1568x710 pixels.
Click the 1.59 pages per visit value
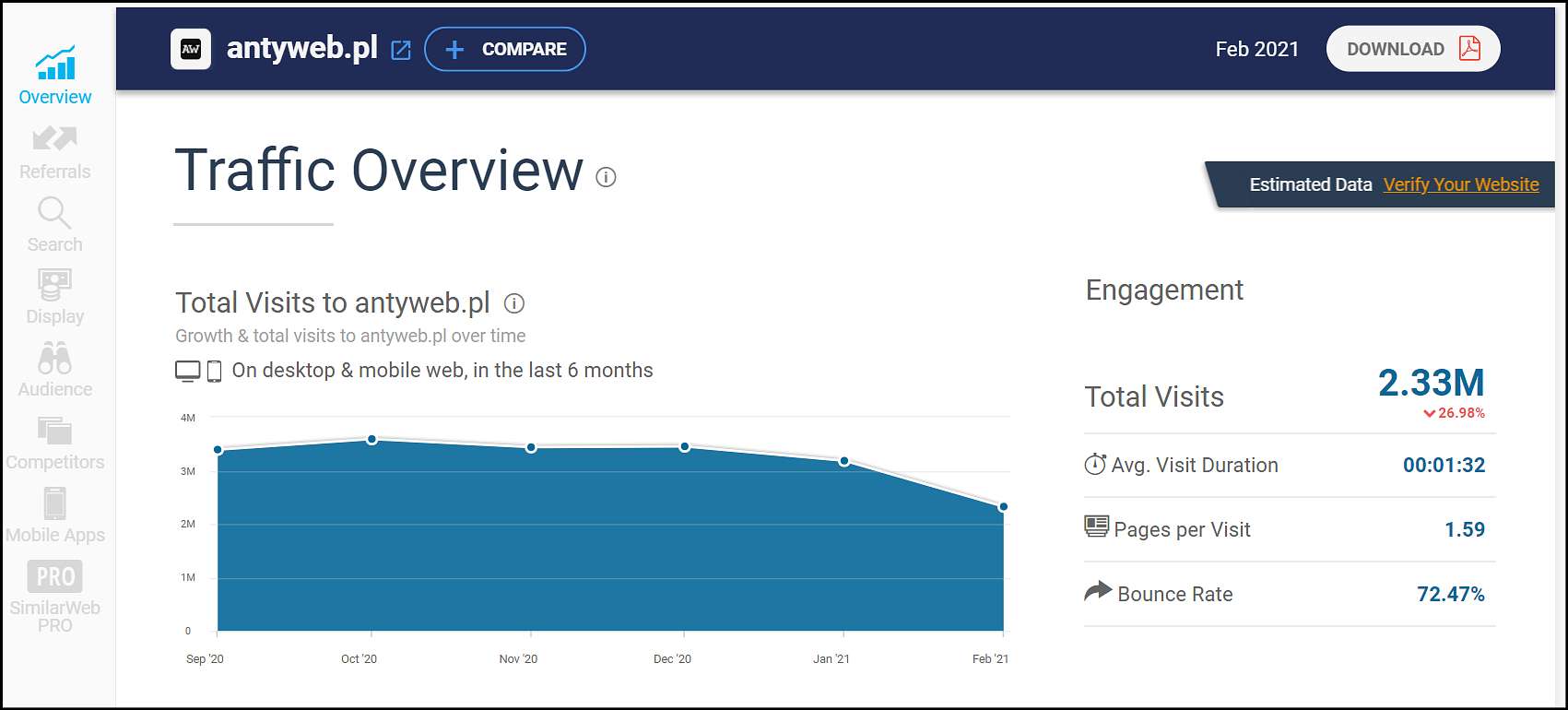pos(1465,530)
